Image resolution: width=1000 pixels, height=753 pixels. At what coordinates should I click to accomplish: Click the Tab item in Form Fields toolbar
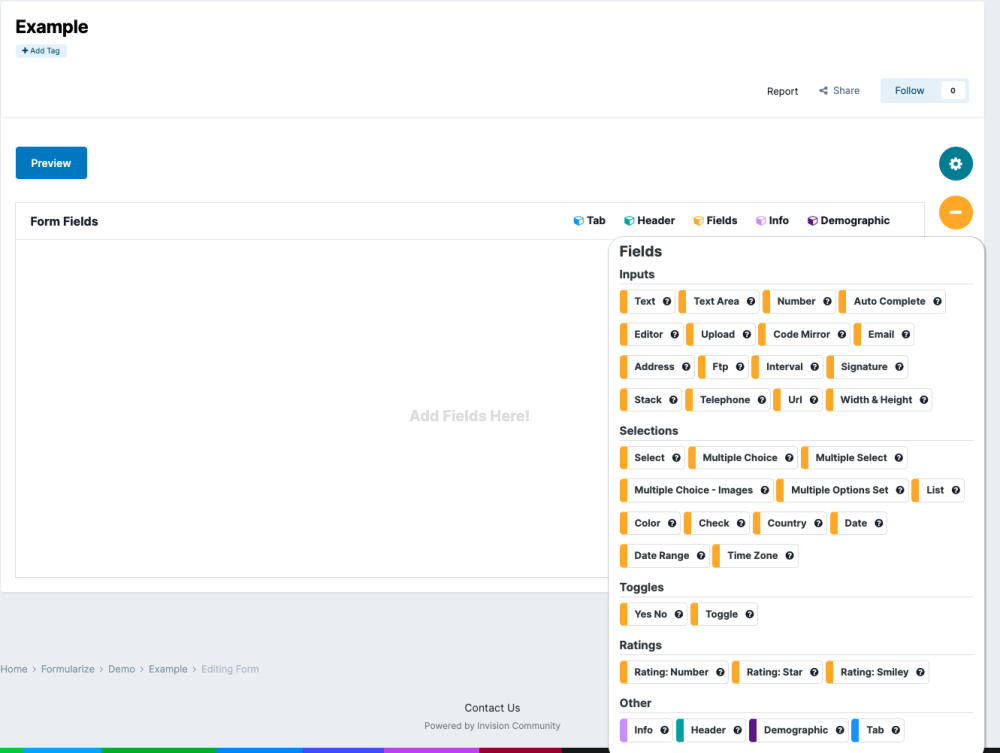[x=590, y=220]
